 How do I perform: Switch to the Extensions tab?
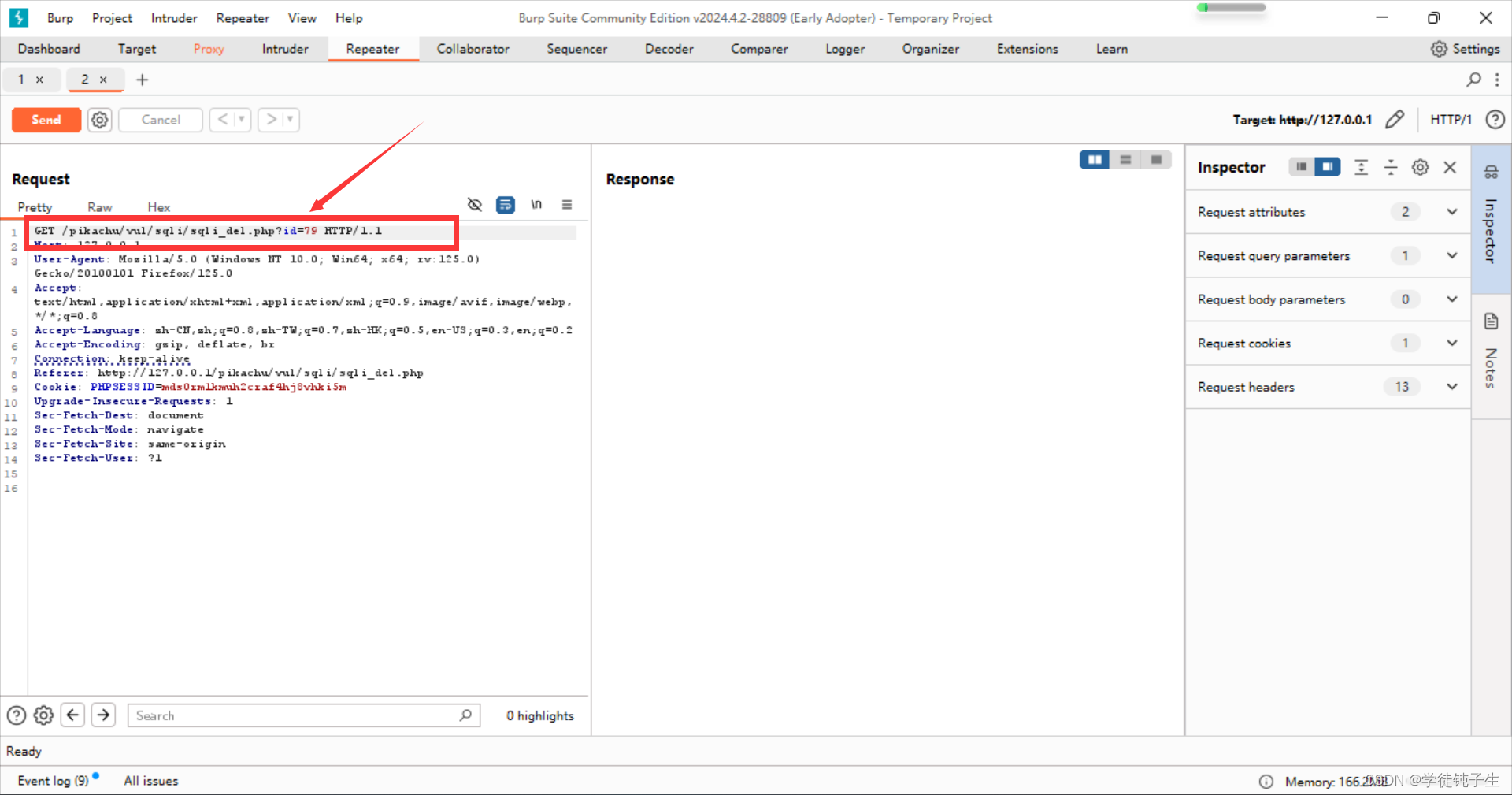1027,49
